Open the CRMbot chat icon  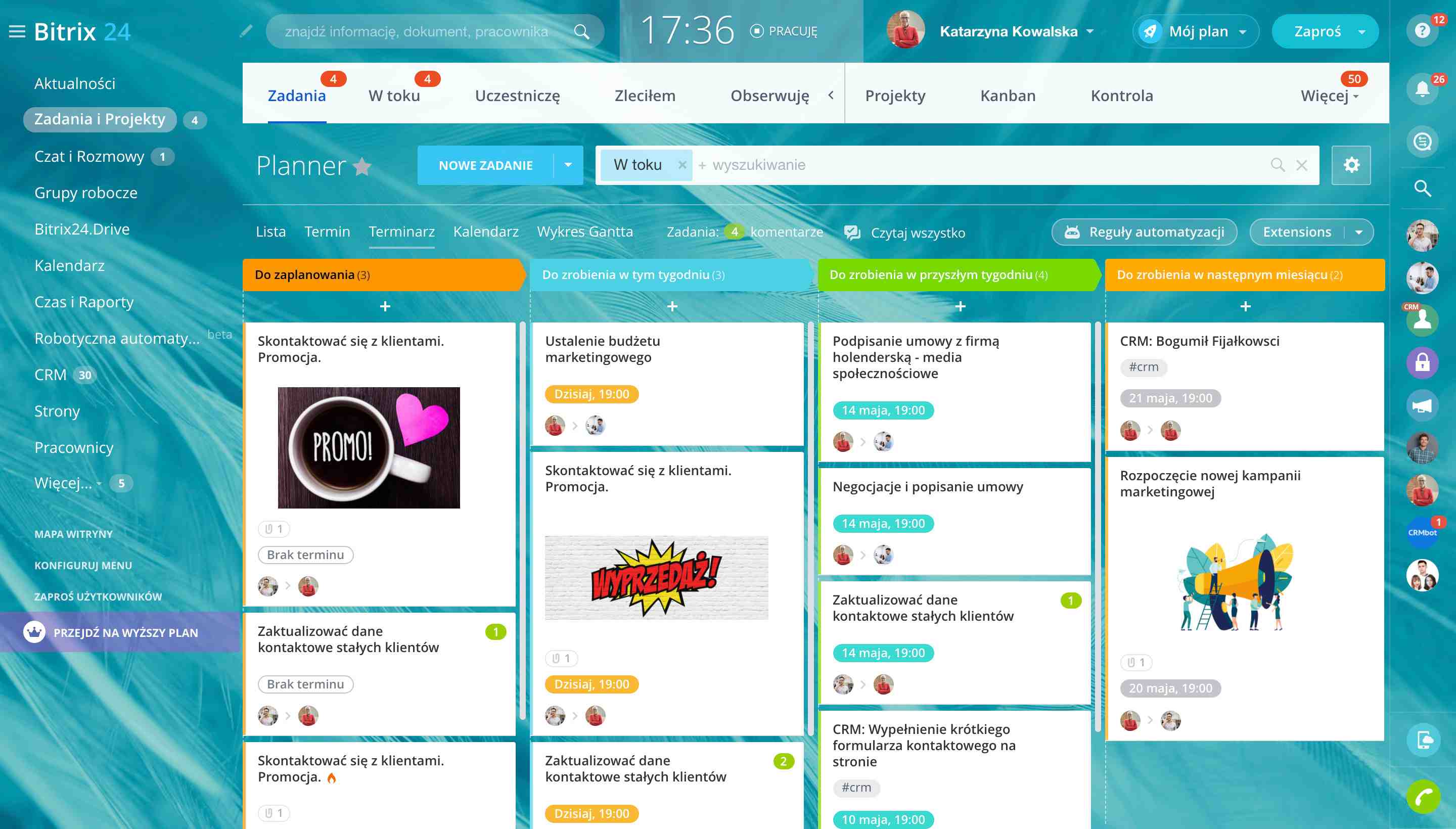tap(1422, 533)
